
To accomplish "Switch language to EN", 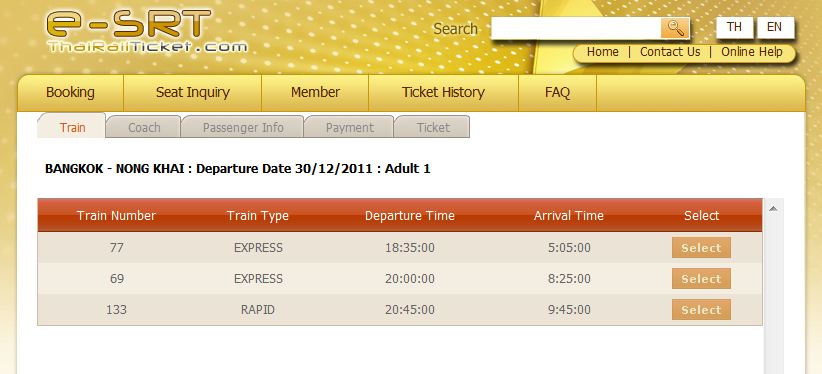I will coord(775,27).
